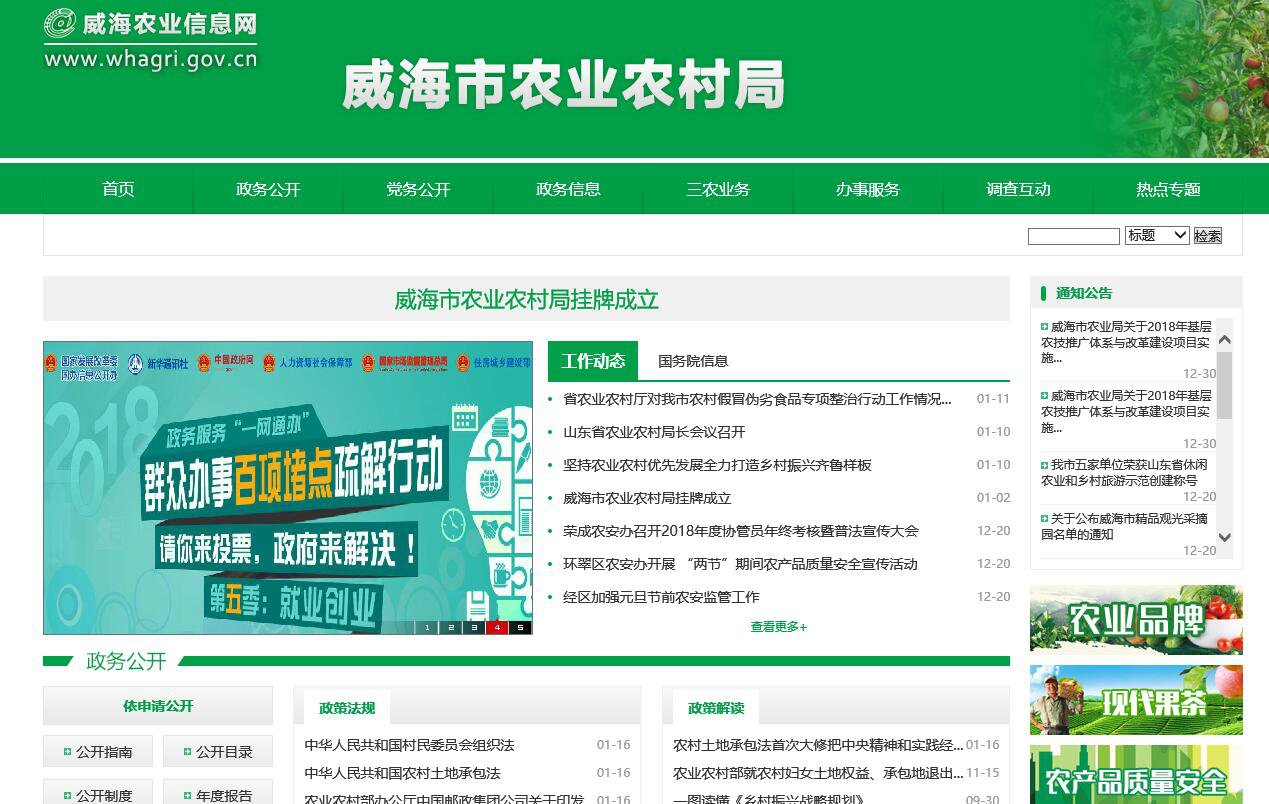1269x804 pixels.
Task: Switch to 国务院信息 tab
Action: [x=693, y=361]
